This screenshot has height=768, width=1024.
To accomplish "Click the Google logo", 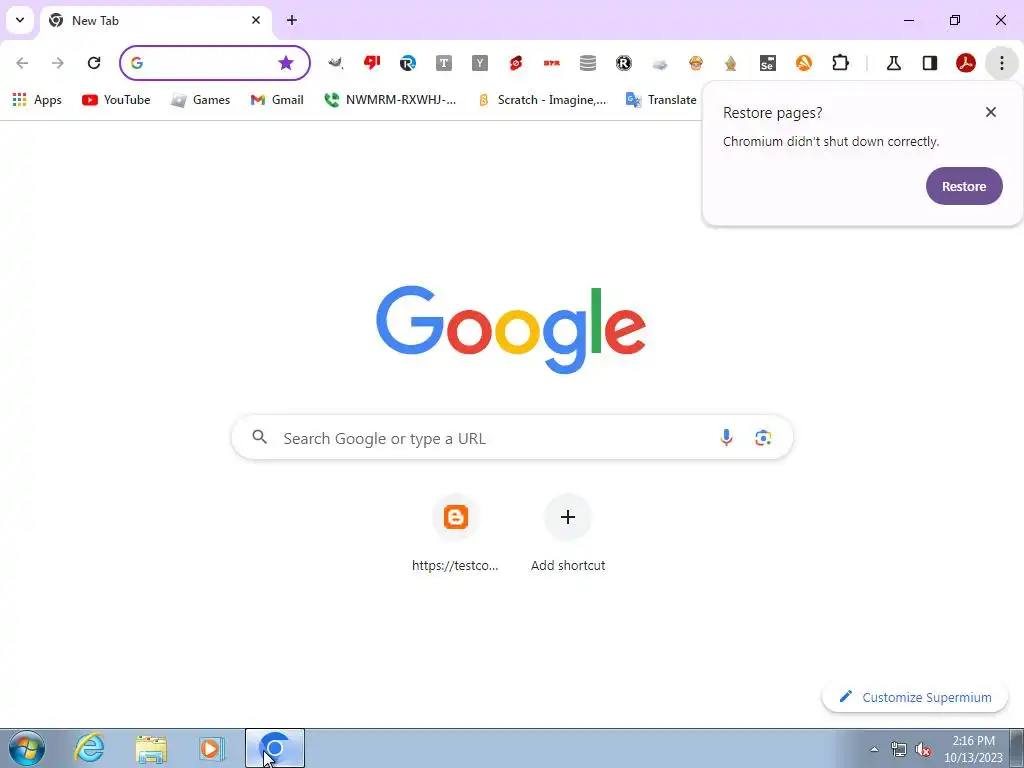I will (511, 329).
